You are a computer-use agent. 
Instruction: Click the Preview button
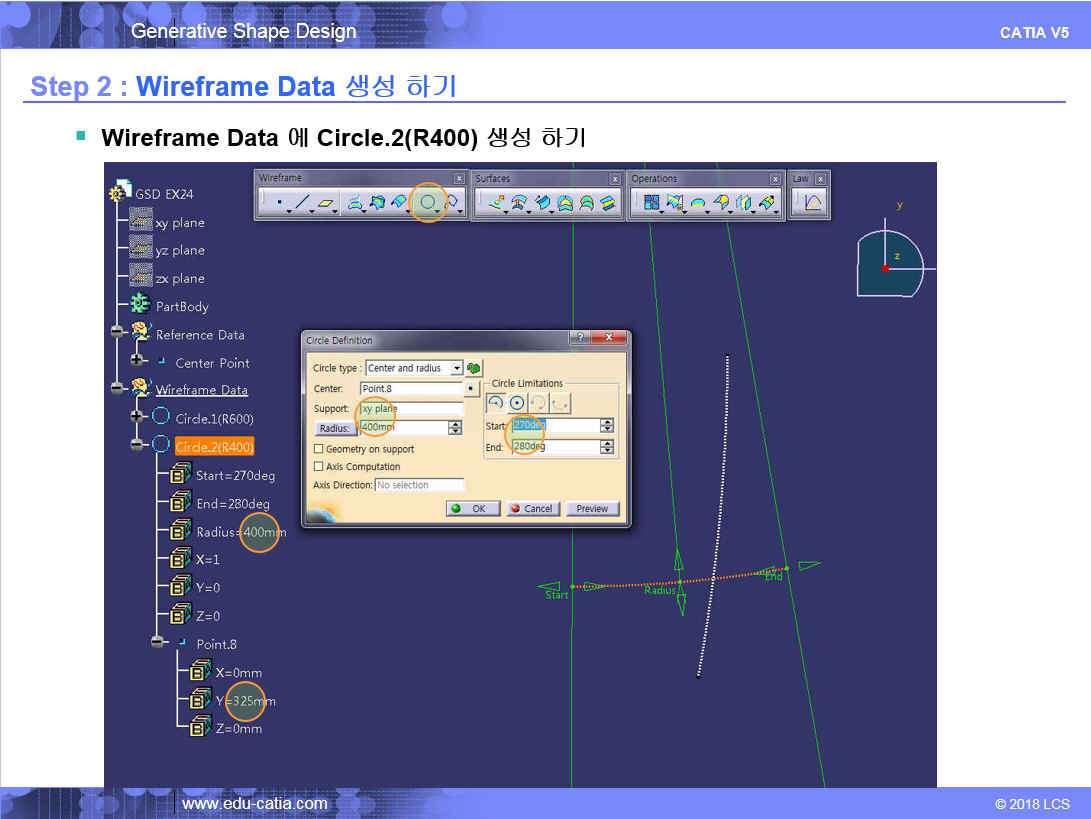(592, 508)
